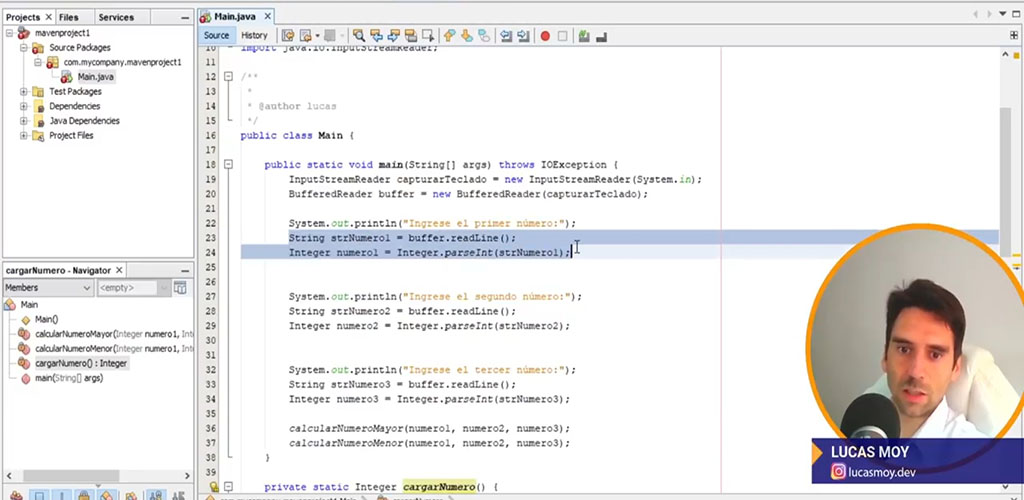Collapse the cargarNumero method fold marker

(x=229, y=487)
